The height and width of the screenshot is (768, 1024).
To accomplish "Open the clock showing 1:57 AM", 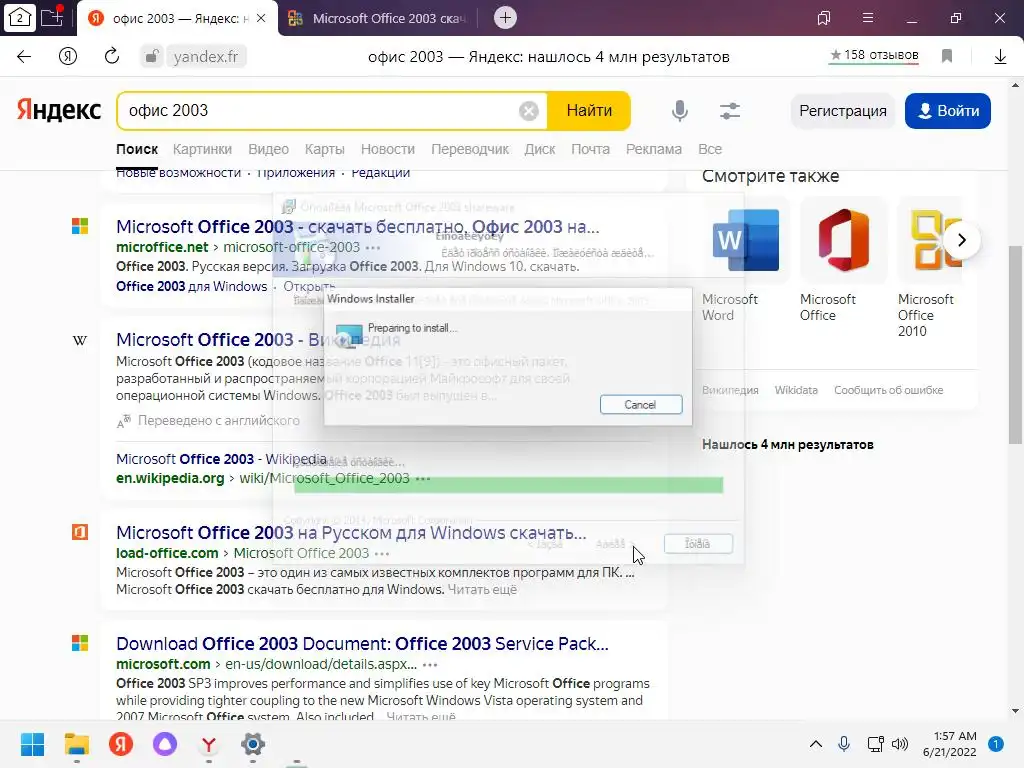I will tap(950, 744).
